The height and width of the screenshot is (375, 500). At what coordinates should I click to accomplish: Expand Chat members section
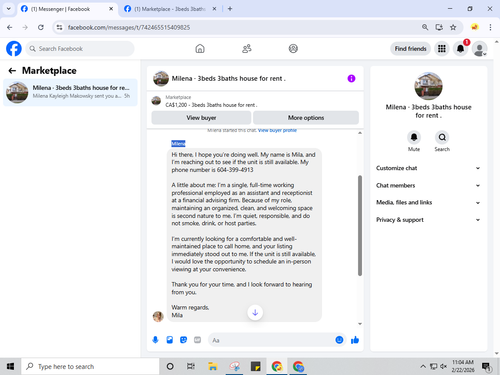428,185
